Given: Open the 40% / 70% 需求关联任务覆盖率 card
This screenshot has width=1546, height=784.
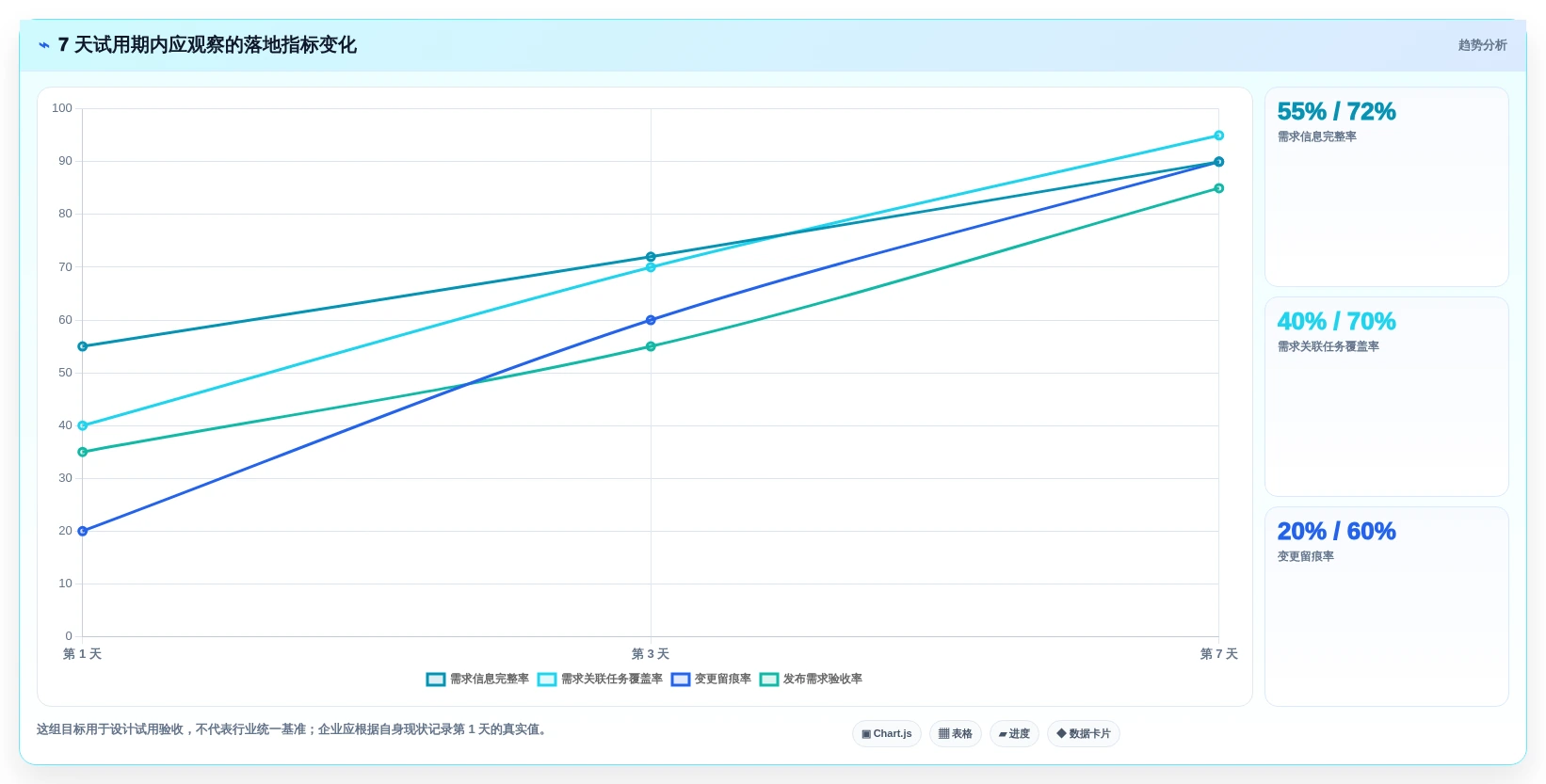Looking at the screenshot, I should pos(1386,397).
